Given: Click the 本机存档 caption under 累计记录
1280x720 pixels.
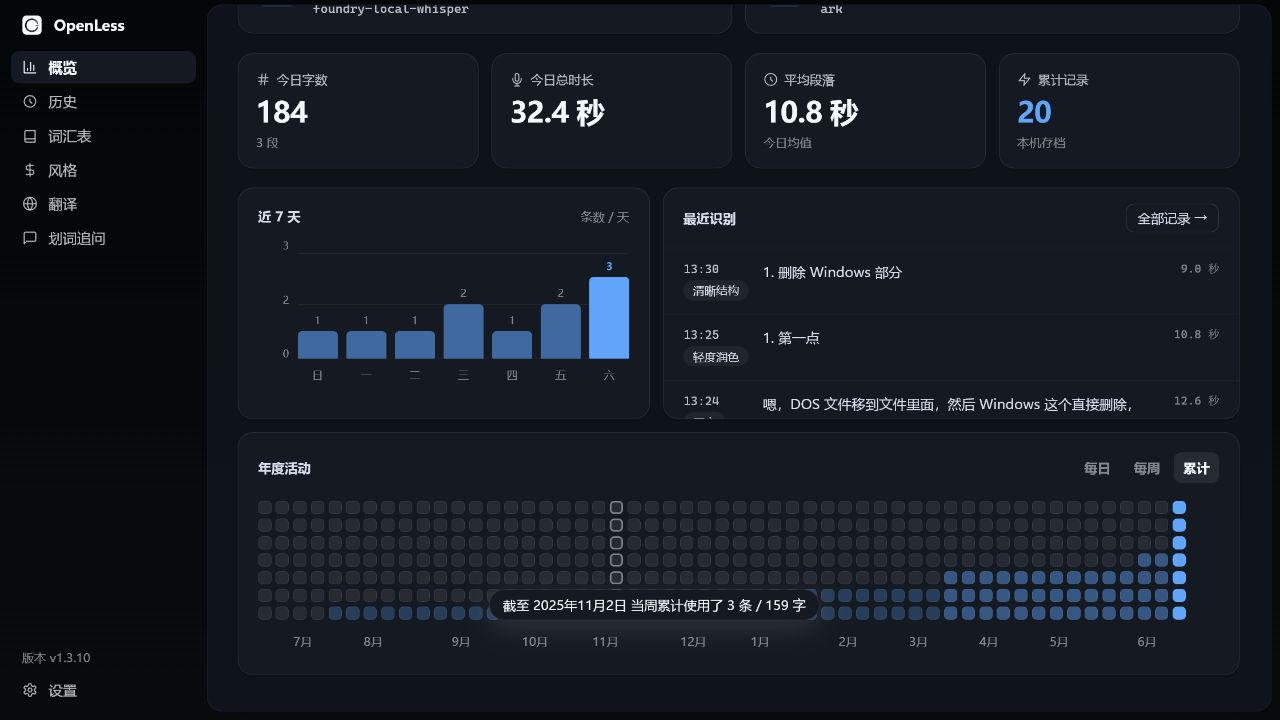Looking at the screenshot, I should [x=1041, y=143].
